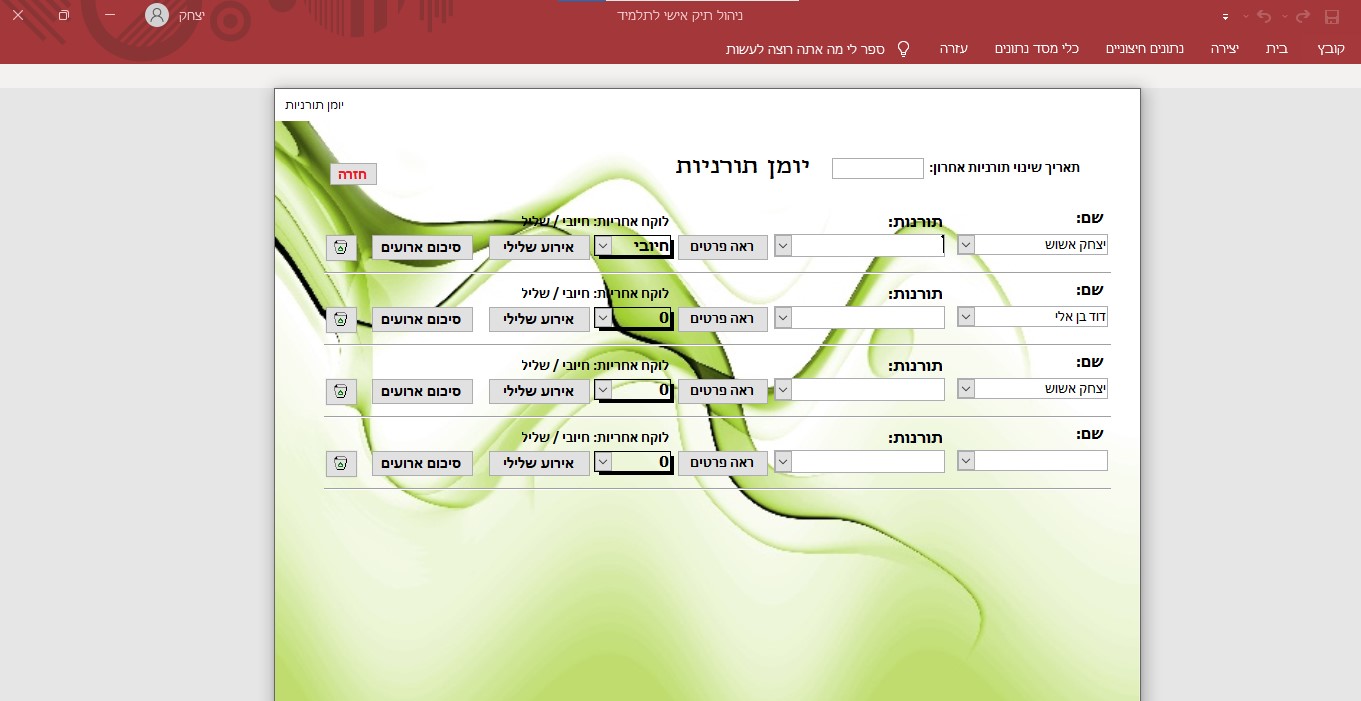The height and width of the screenshot is (701, 1361).
Task: Click אירוע שלילי for דוד בן אלי
Action: (538, 319)
